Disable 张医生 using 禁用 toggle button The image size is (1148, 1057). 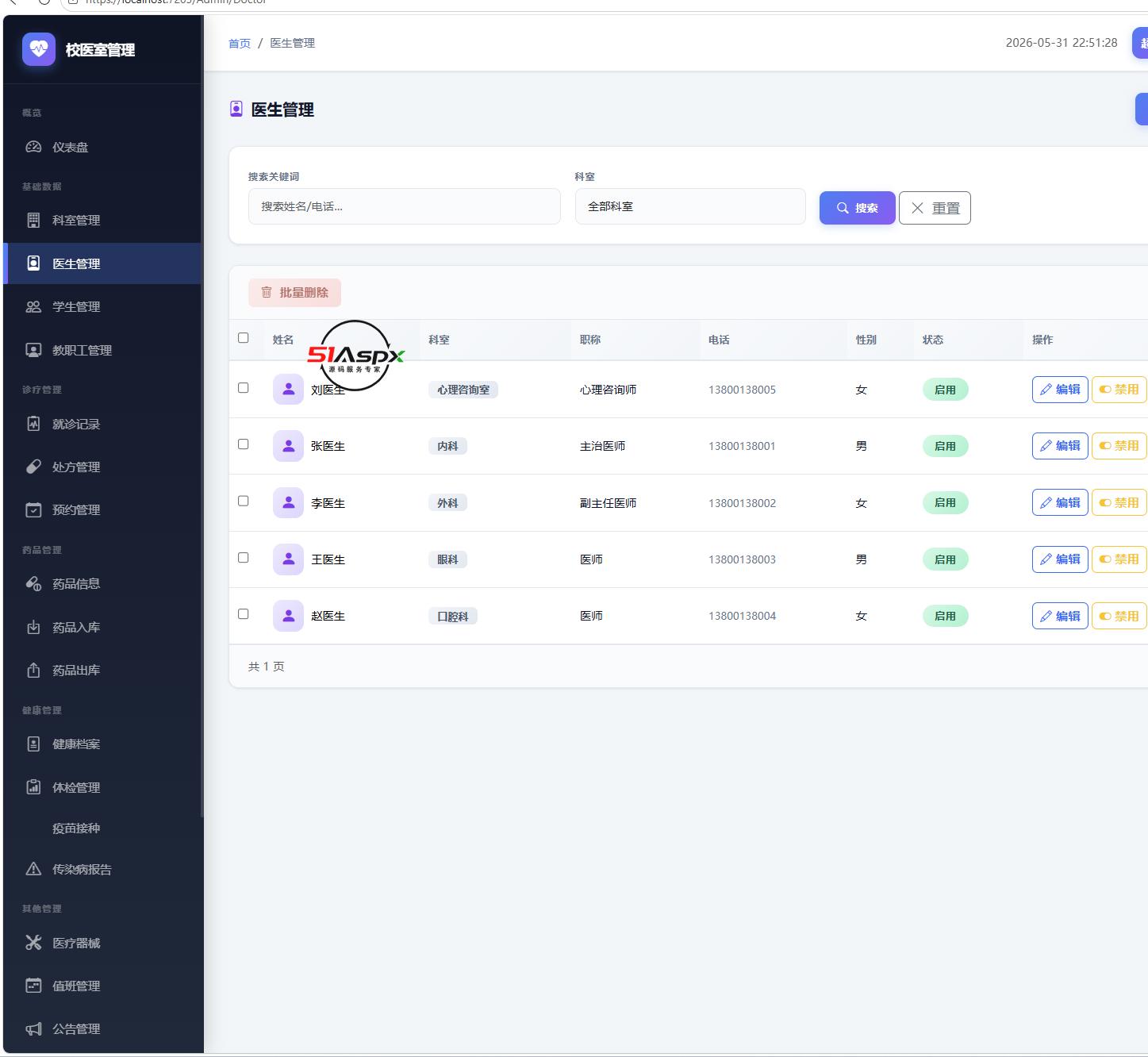(x=1119, y=446)
